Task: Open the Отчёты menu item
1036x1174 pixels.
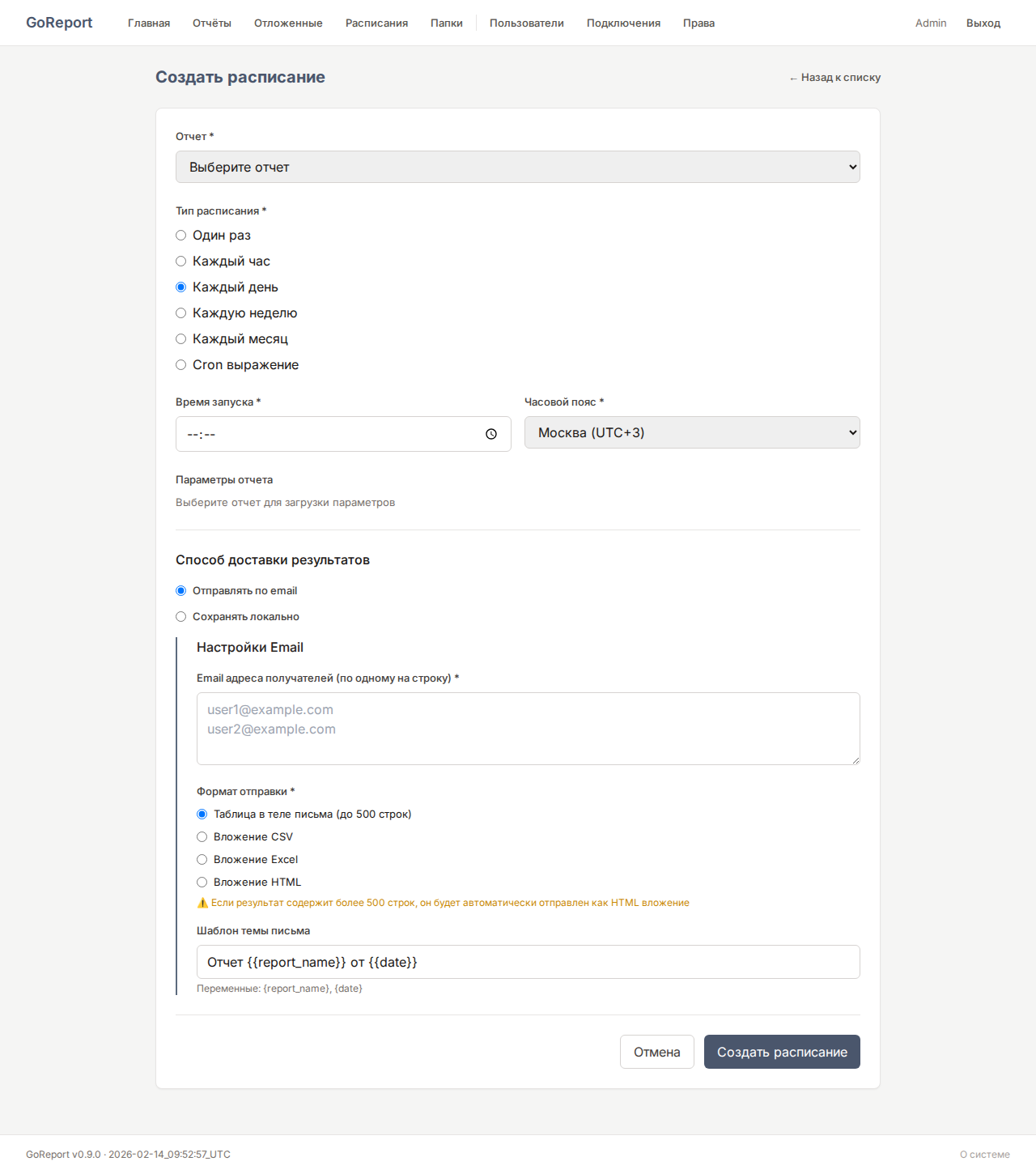Action: tap(212, 23)
